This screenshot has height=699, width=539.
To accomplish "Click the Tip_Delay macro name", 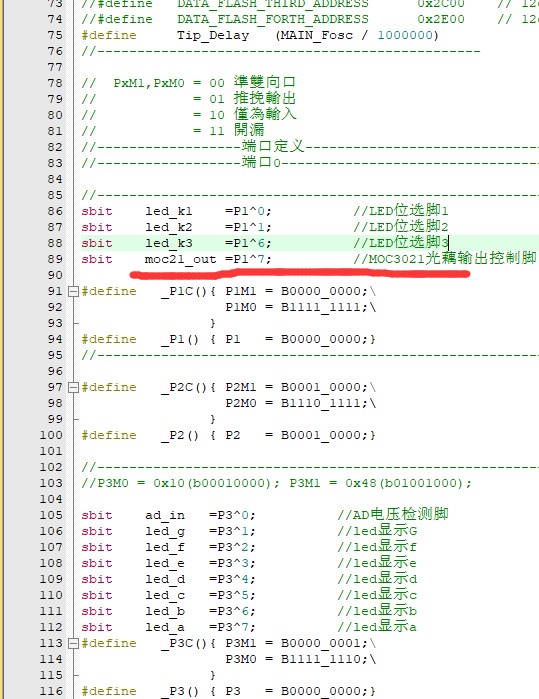I will pos(213,36).
